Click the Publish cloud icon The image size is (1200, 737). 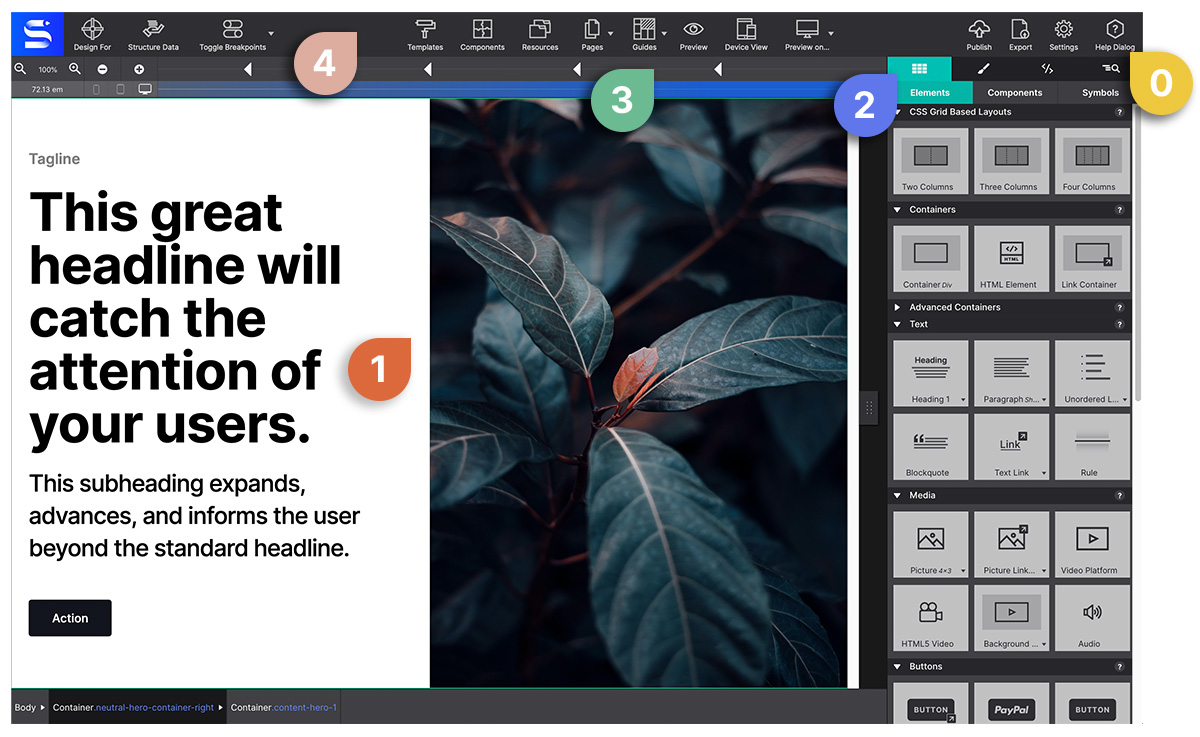(x=979, y=29)
